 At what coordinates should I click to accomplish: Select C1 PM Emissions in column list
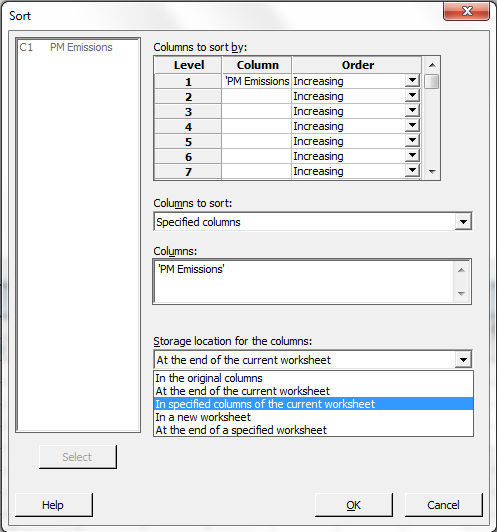tap(66, 47)
